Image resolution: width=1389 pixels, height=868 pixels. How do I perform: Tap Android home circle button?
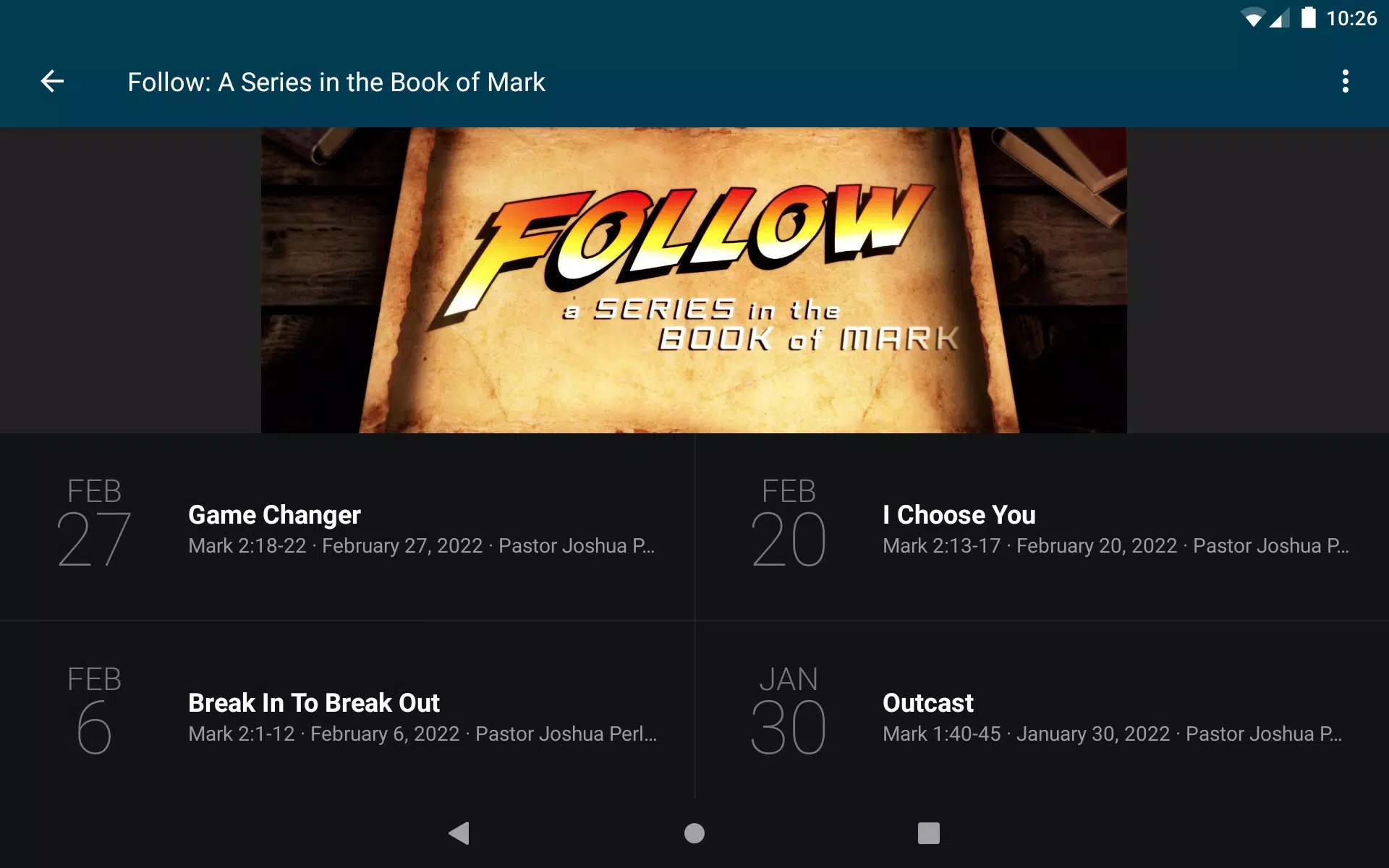tap(694, 833)
